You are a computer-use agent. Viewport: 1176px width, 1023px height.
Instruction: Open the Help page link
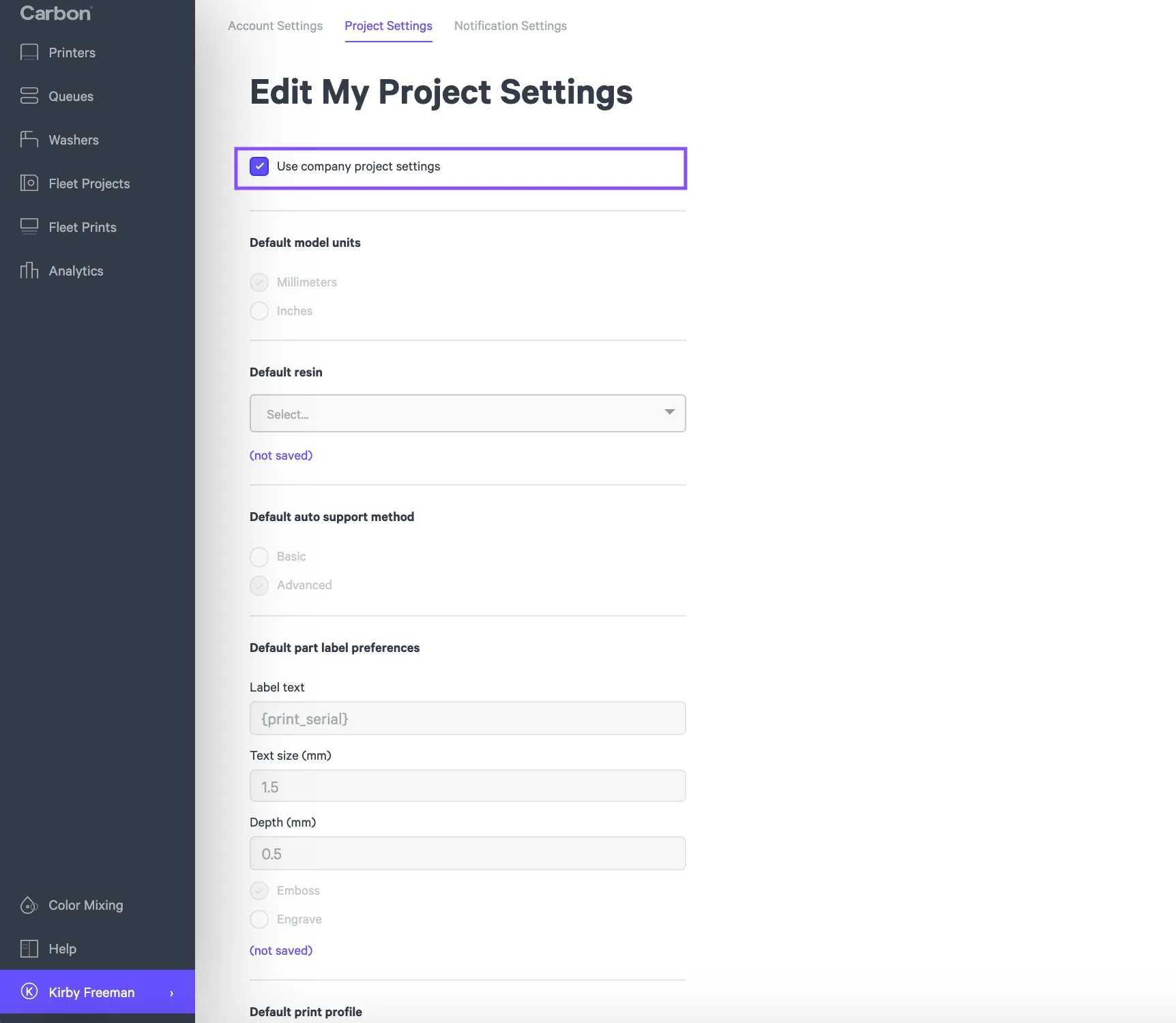click(x=63, y=949)
